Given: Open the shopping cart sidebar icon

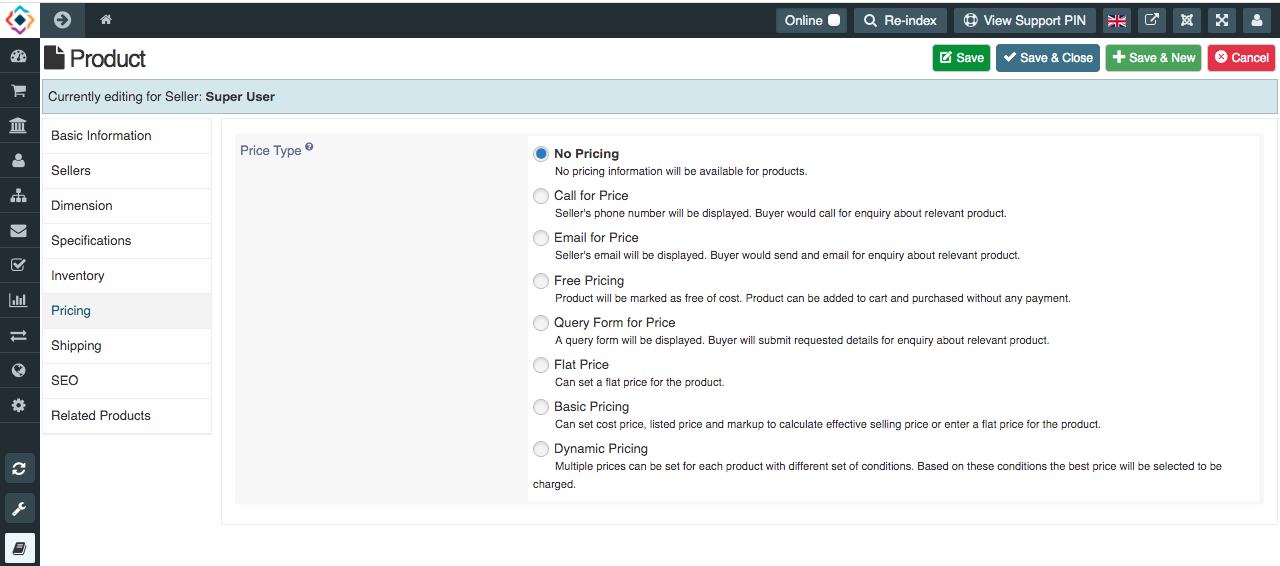Looking at the screenshot, I should click(x=18, y=91).
